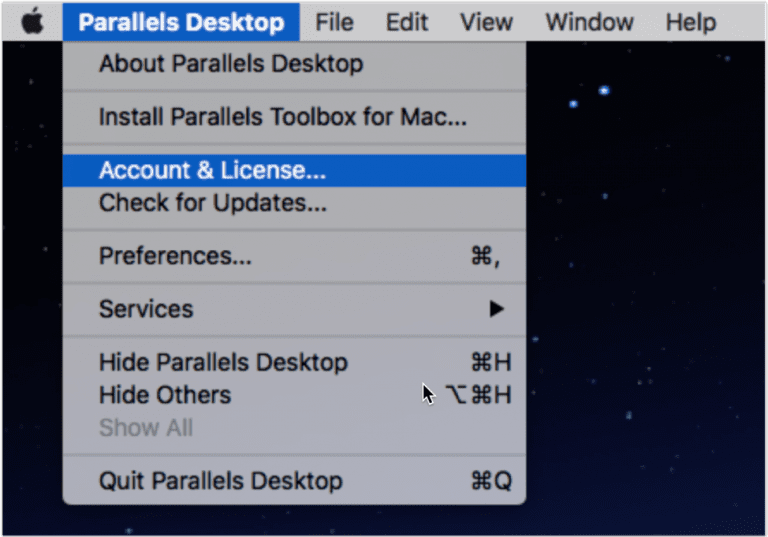The width and height of the screenshot is (768, 537).
Task: Close the Parallels Desktop menu title
Action: (181, 22)
